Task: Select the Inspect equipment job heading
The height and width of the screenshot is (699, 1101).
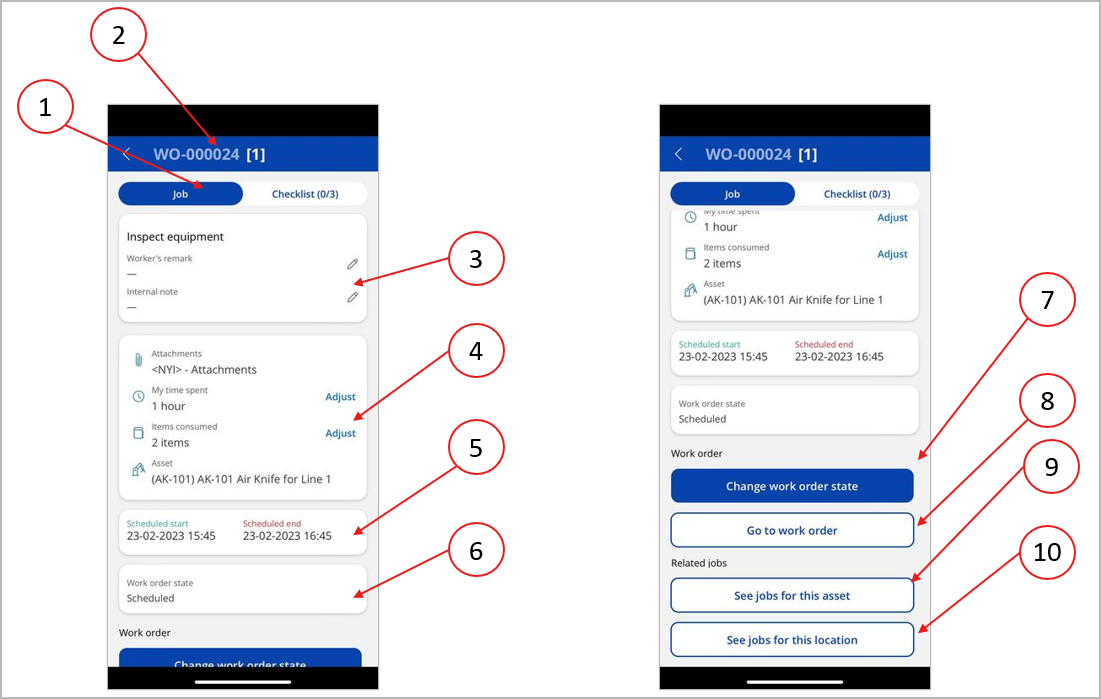Action: tap(175, 237)
